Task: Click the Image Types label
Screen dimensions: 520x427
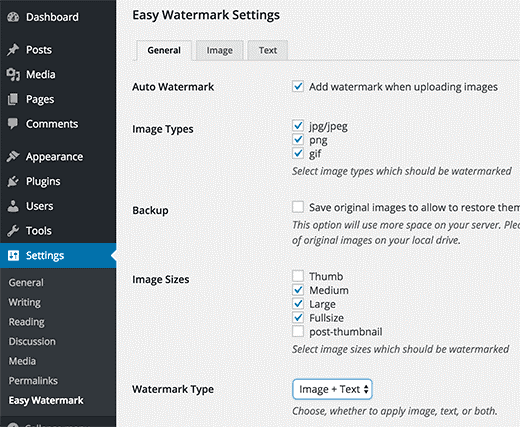Action: coord(163,129)
